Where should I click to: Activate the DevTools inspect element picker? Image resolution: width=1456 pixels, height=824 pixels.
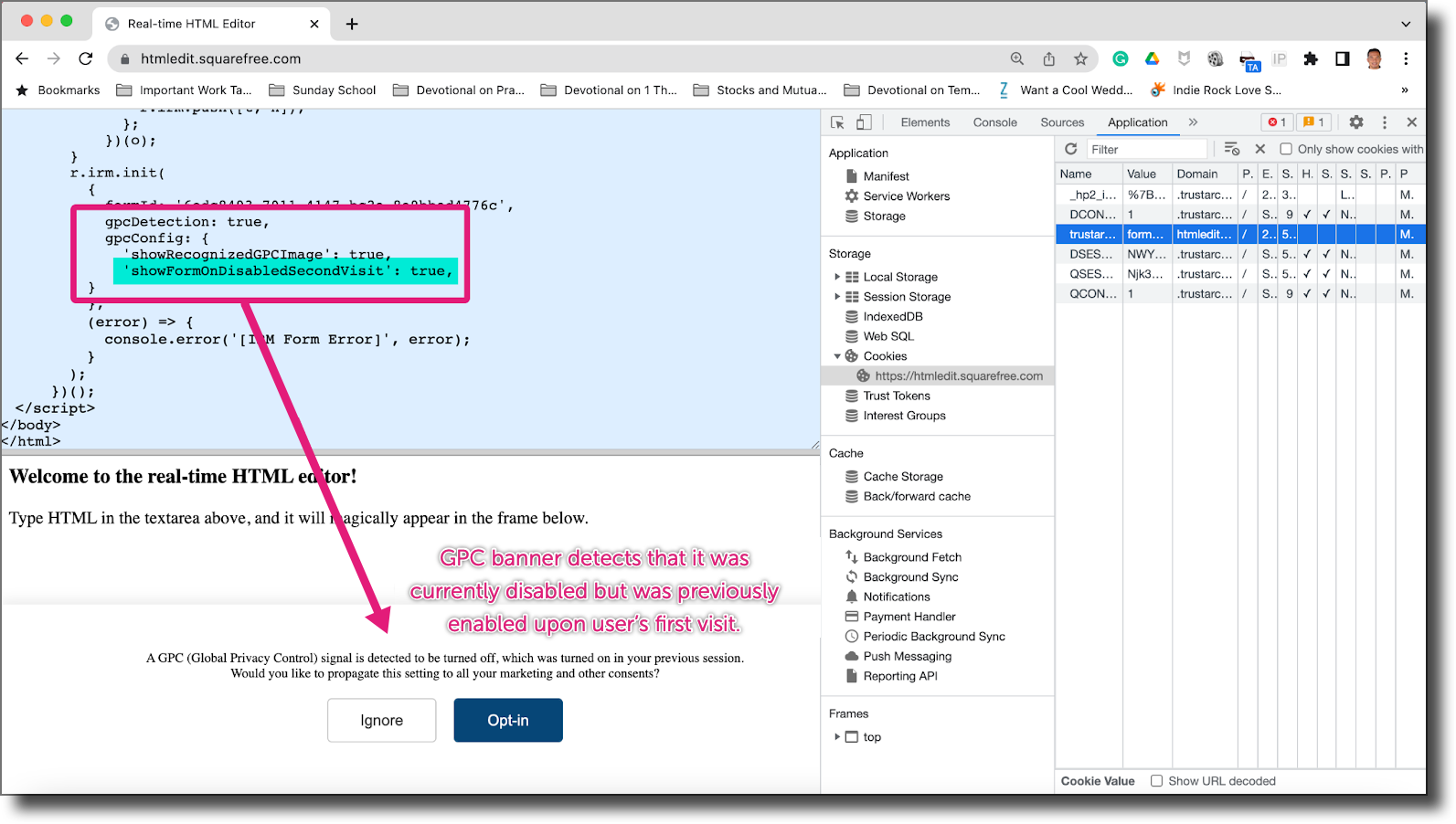click(x=837, y=122)
